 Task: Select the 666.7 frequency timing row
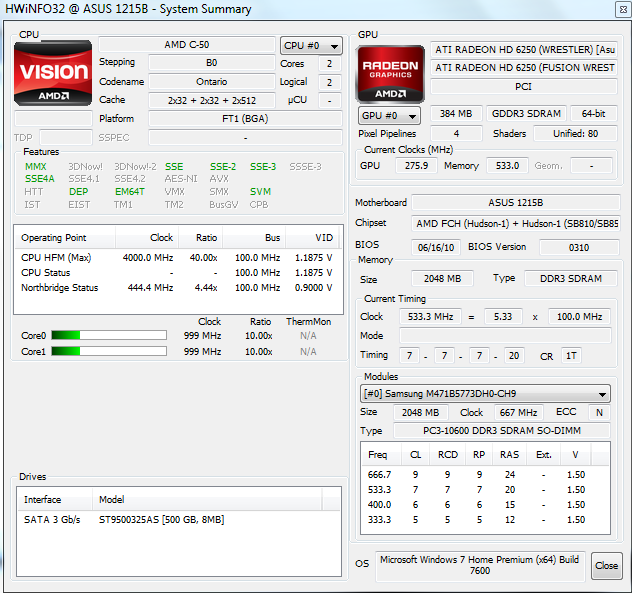[485, 475]
